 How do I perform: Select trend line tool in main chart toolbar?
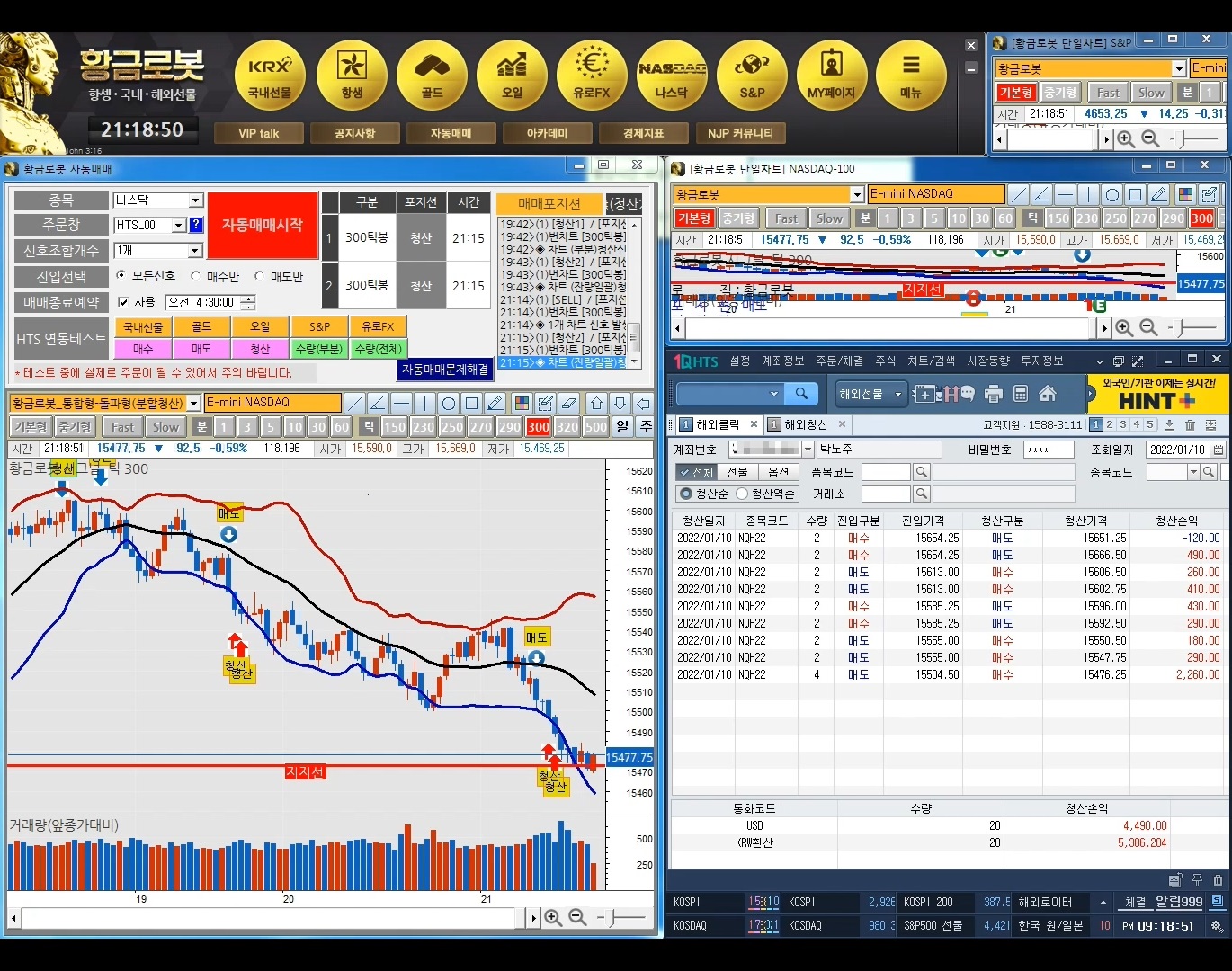pos(355,403)
